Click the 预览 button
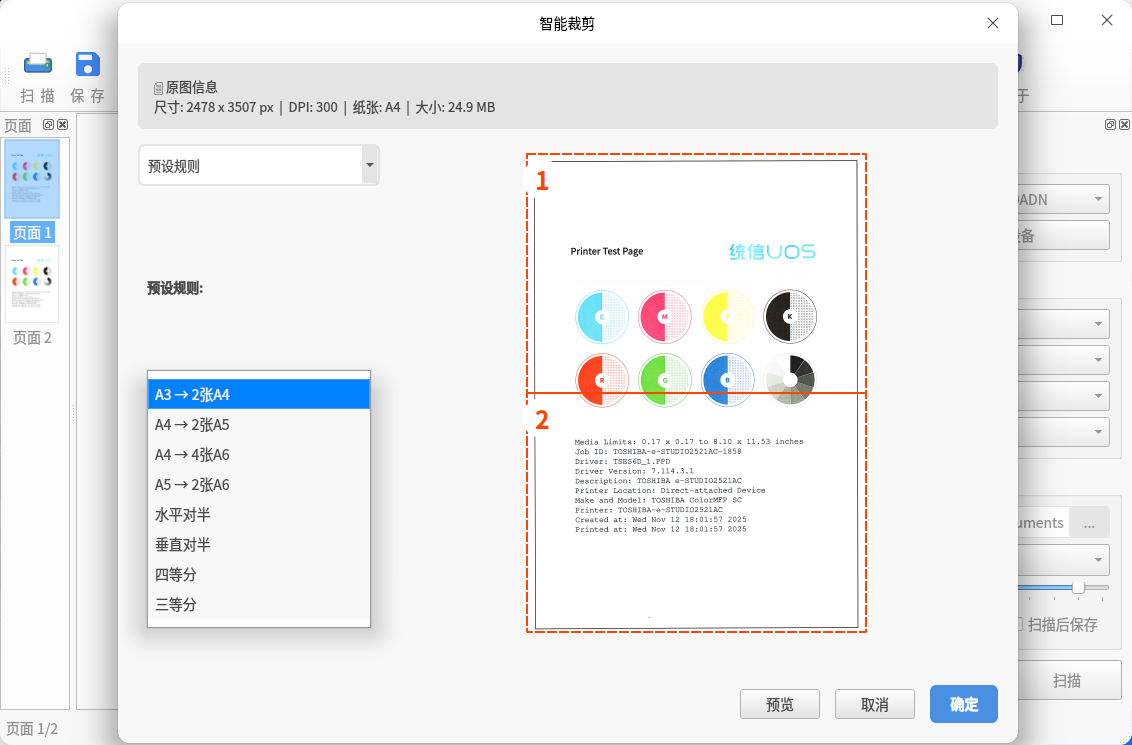Screen dimensions: 1132x745 click(x=780, y=704)
